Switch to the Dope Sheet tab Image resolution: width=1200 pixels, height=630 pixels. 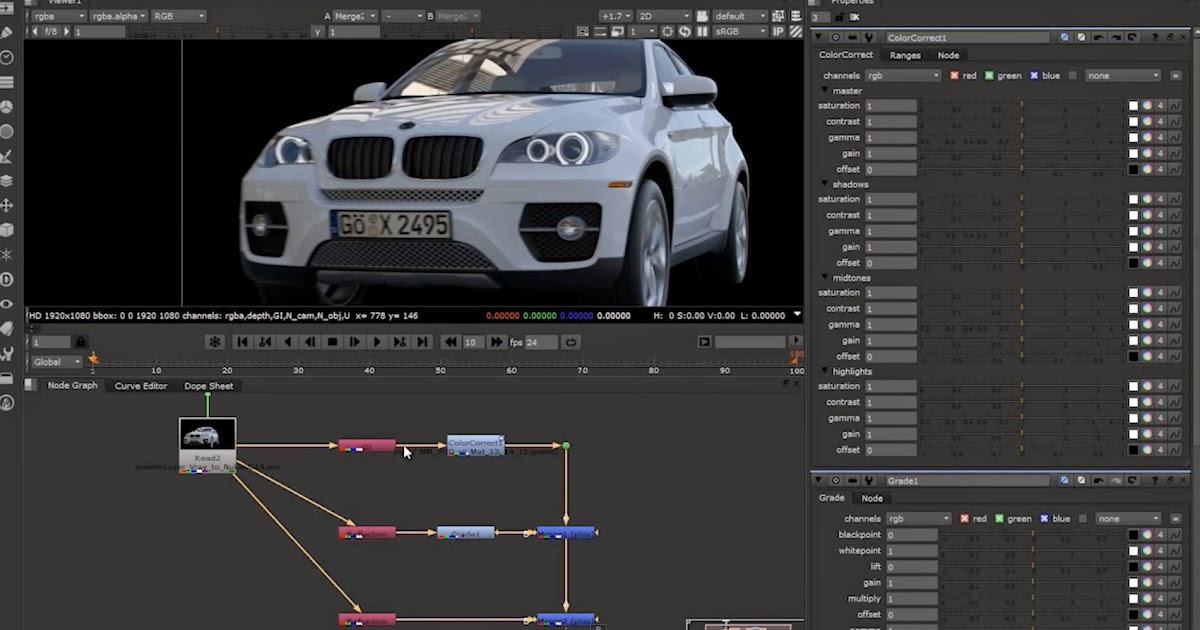pos(208,386)
